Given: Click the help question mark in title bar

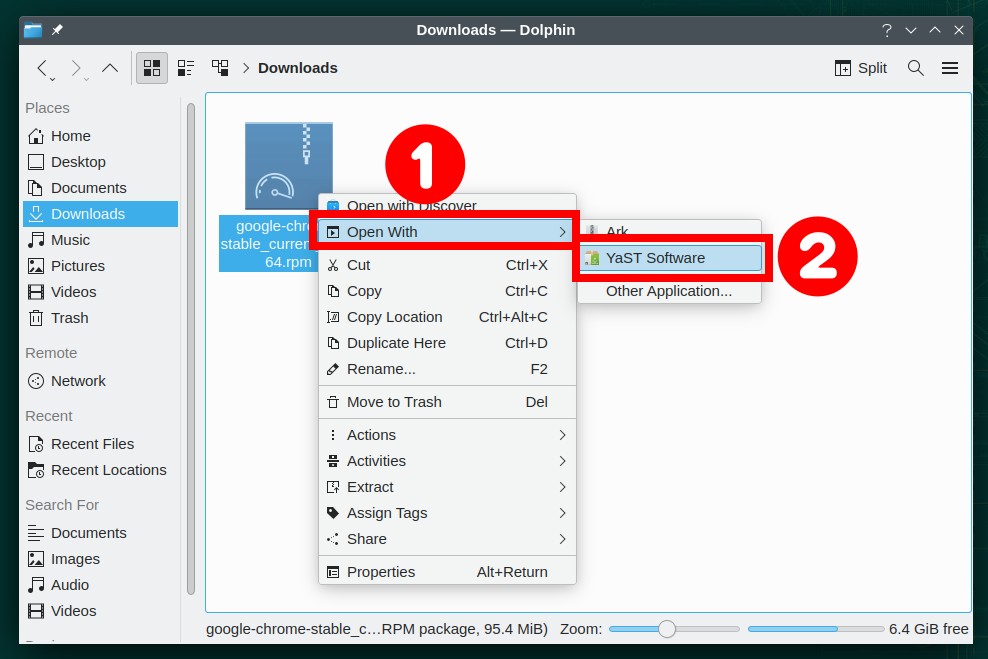Looking at the screenshot, I should (887, 30).
